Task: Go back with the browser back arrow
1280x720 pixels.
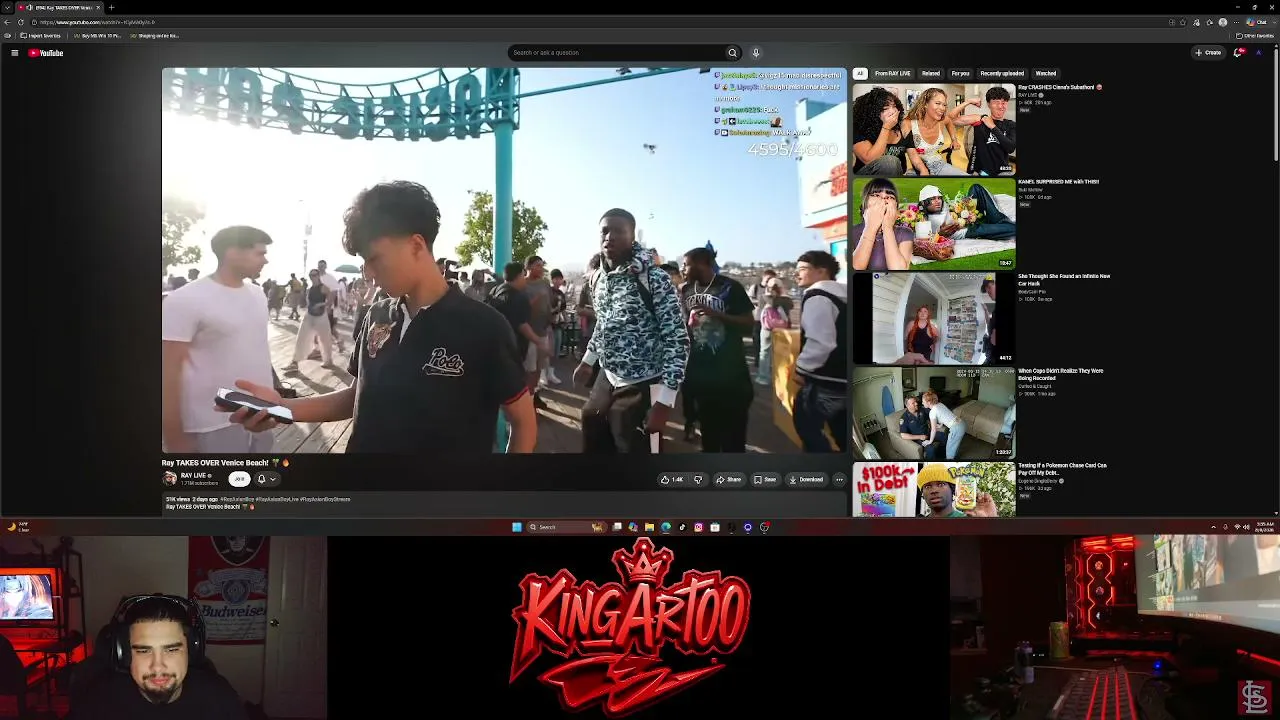Action: point(8,22)
